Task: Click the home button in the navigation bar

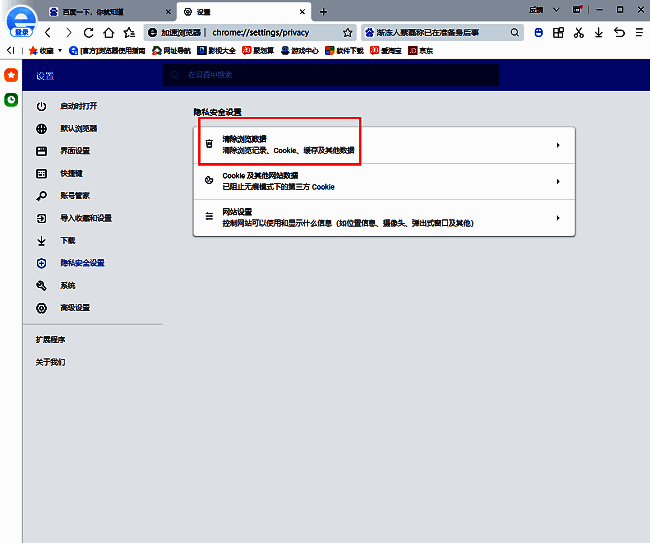Action: pyautogui.click(x=108, y=32)
